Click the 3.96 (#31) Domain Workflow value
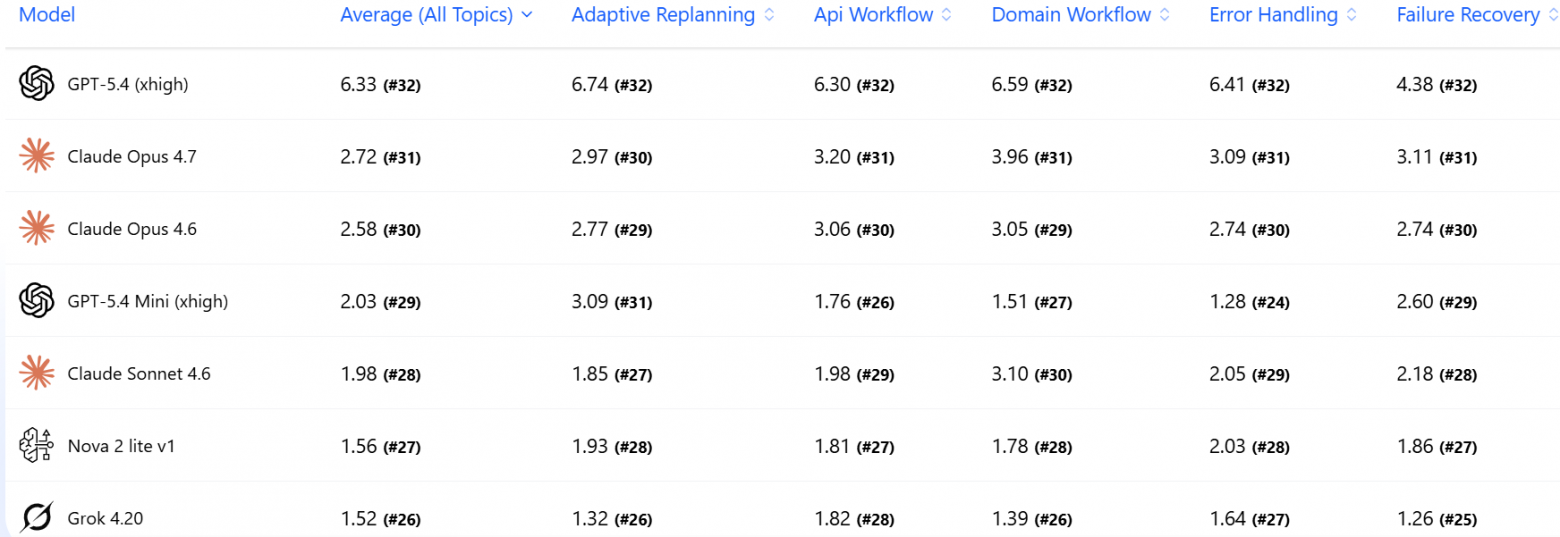 [1032, 157]
